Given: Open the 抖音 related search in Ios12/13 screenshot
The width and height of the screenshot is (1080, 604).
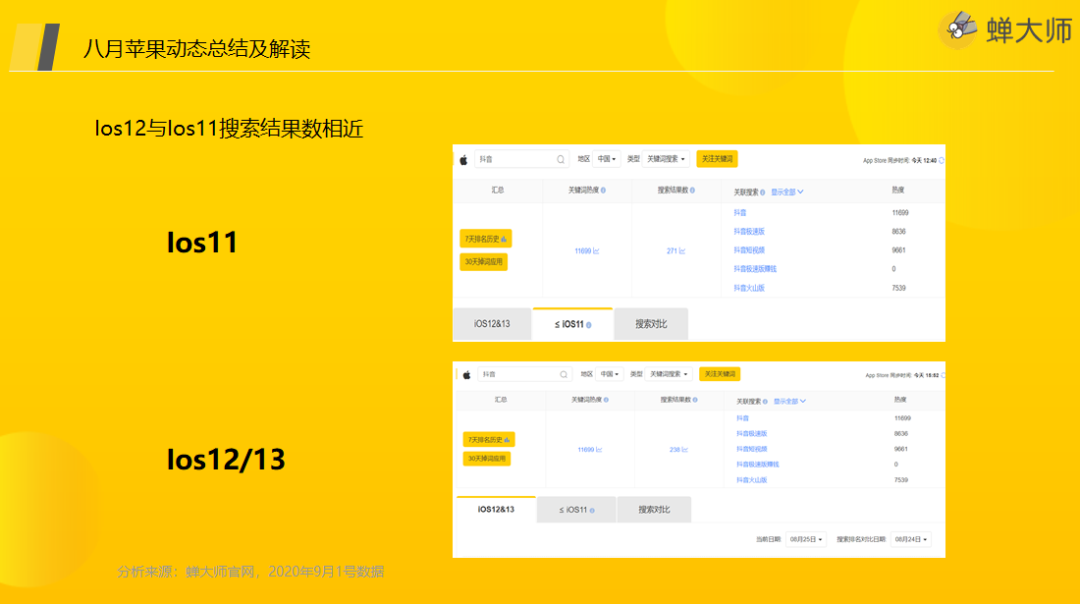Looking at the screenshot, I should point(742,418).
